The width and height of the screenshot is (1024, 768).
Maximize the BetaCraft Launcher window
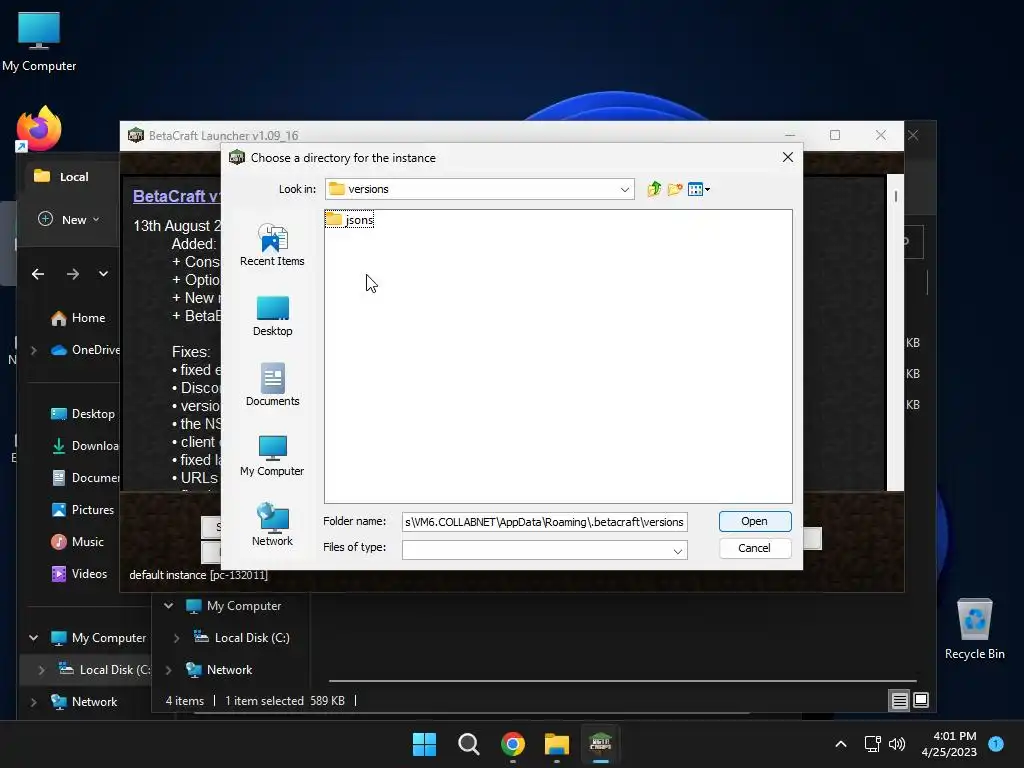click(x=835, y=135)
